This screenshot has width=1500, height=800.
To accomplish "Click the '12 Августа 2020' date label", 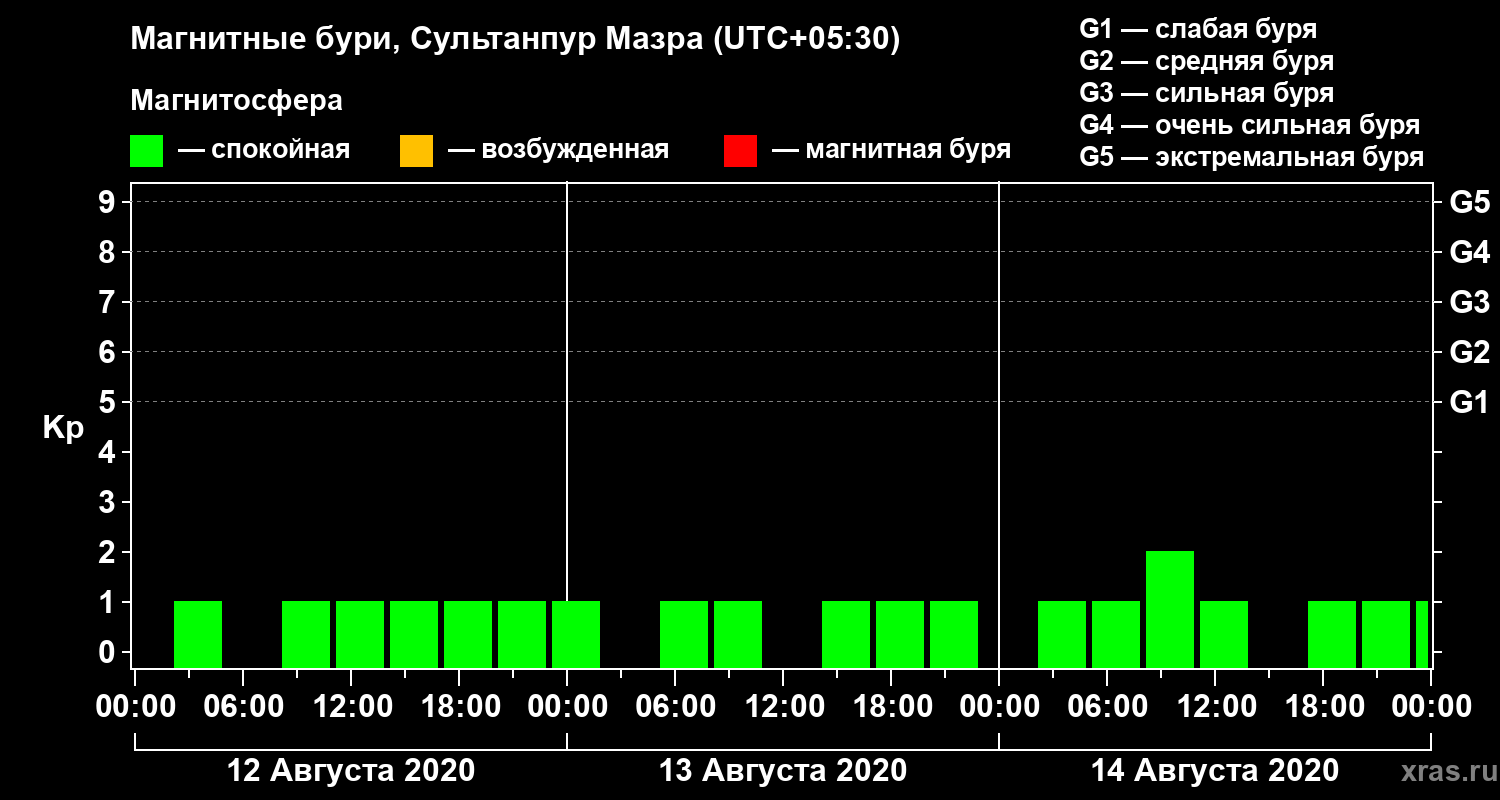I will click(351, 771).
